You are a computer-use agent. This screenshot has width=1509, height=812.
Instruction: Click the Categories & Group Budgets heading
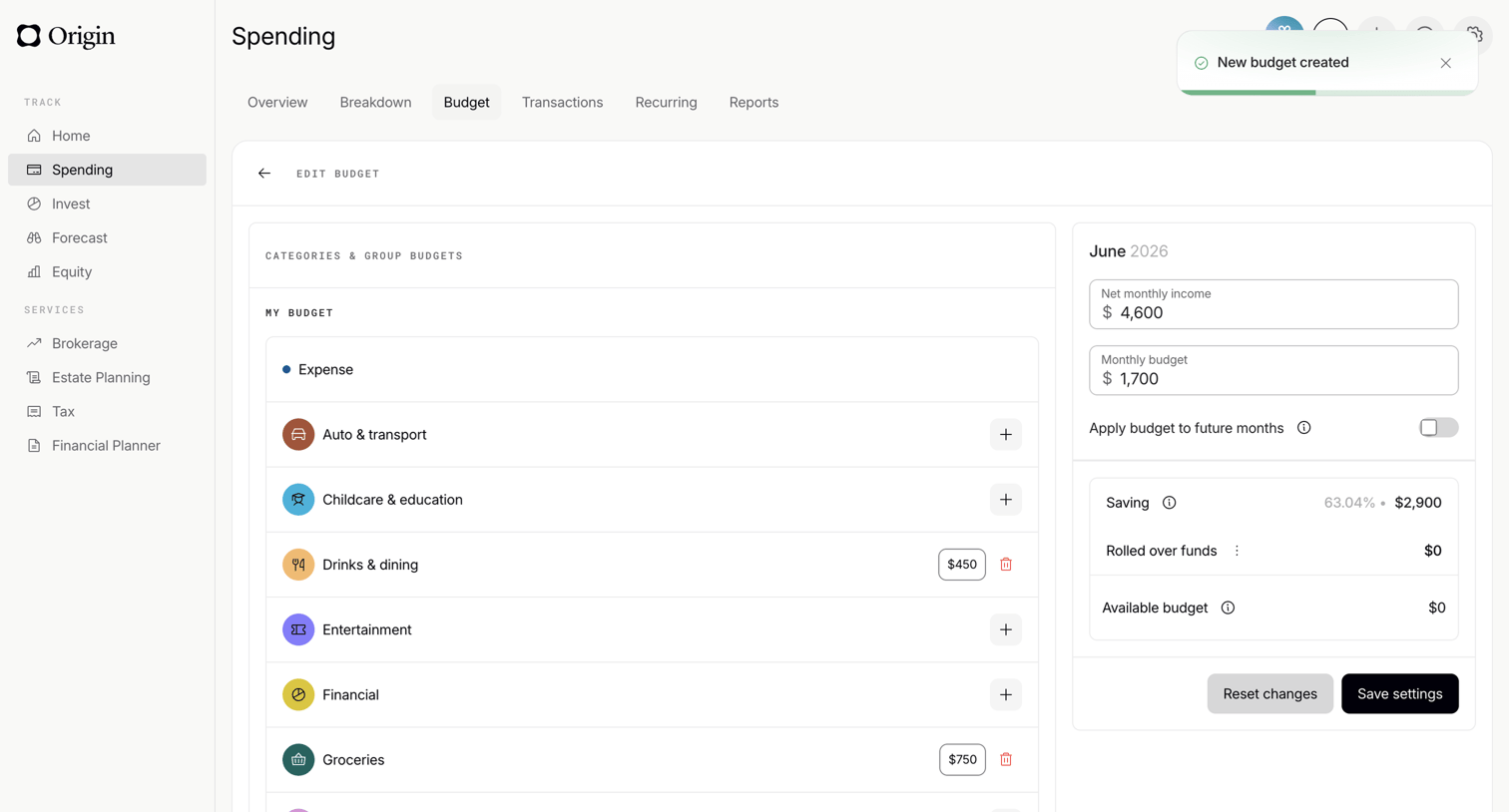364,256
